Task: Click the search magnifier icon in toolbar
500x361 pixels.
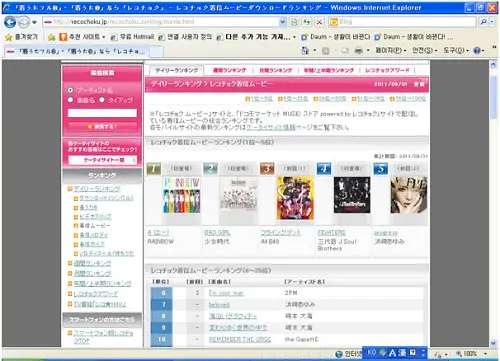Action: [483, 22]
